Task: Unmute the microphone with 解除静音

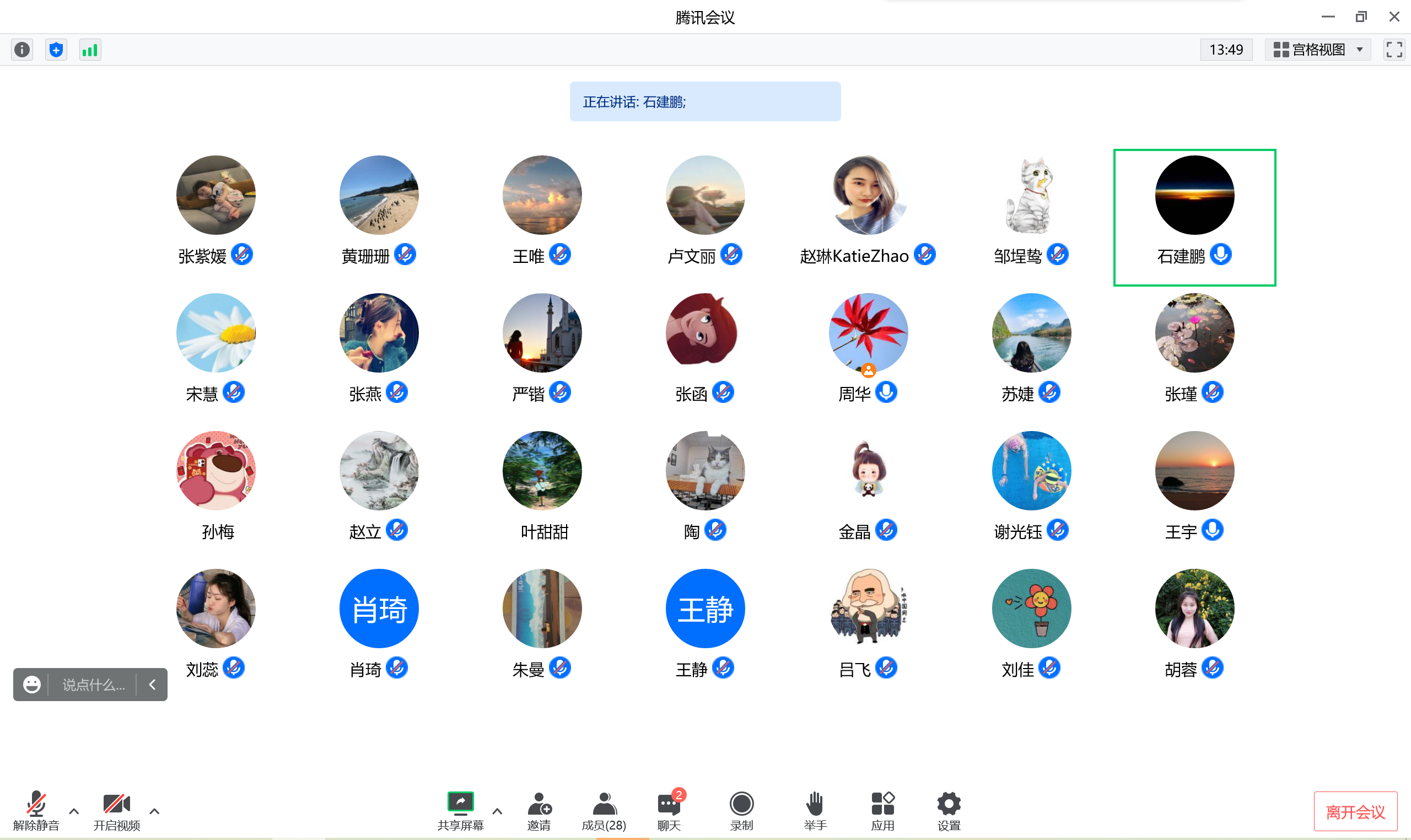Action: 36,811
